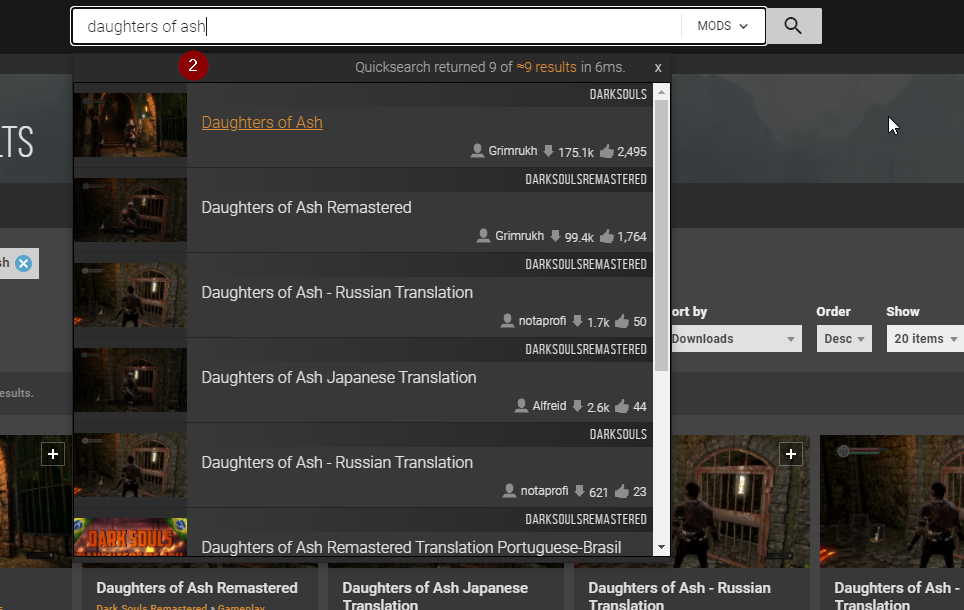This screenshot has height=610, width=964.
Task: Open Daughters of Ash Japanese Translation tile title
Action: pos(435,595)
